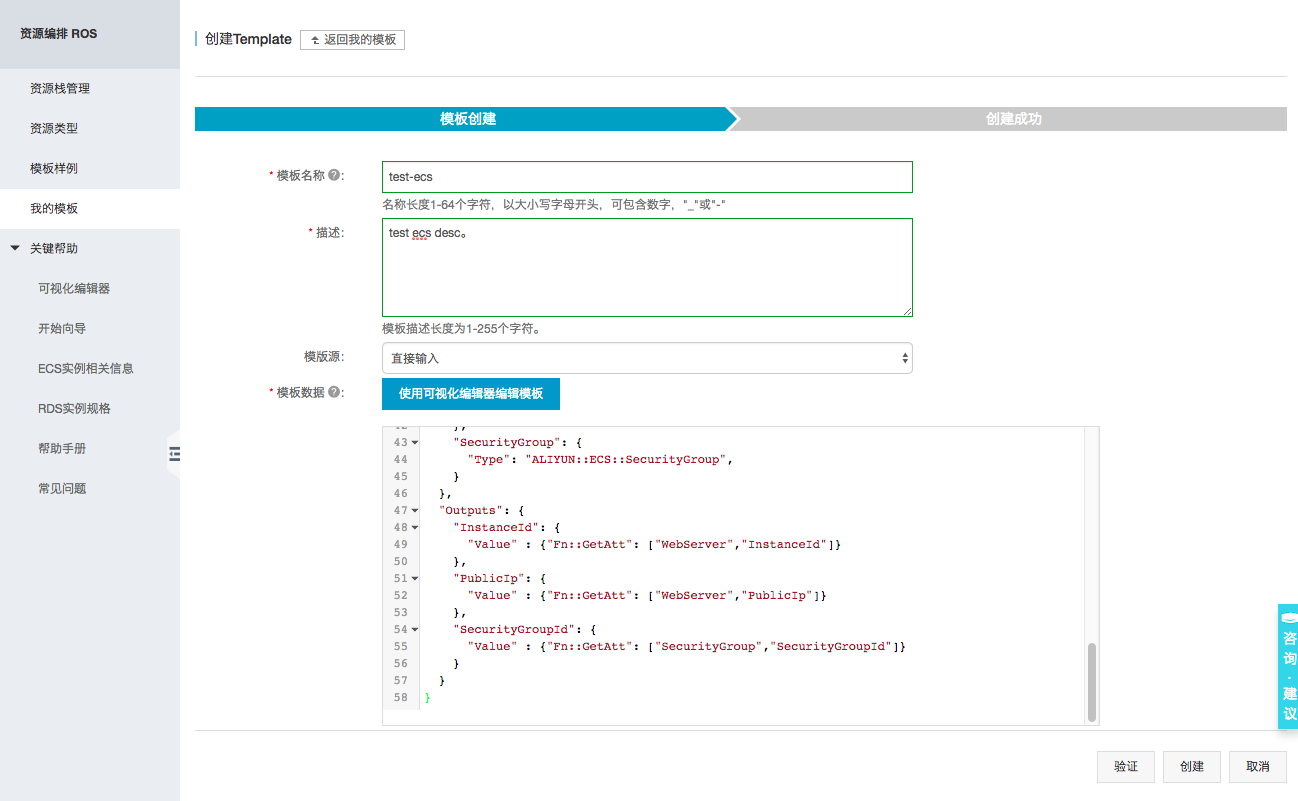Image resolution: width=1298 pixels, height=801 pixels.
Task: Open the 模版源 dropdown 直接输入
Action: tap(647, 358)
